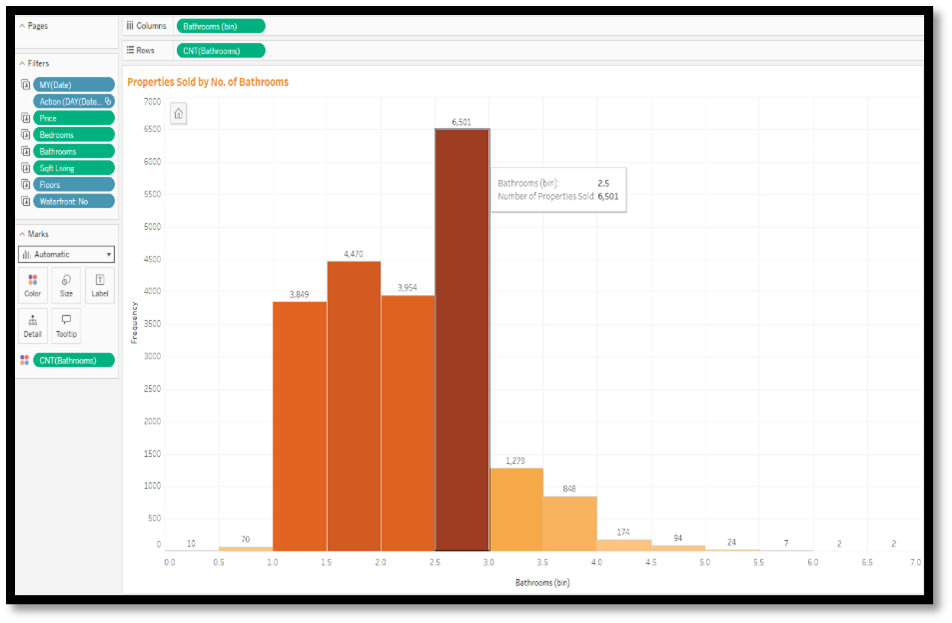Screen dimensions: 952x623
Task: Click the icon left of MY(Date) filter
Action: click(x=25, y=85)
